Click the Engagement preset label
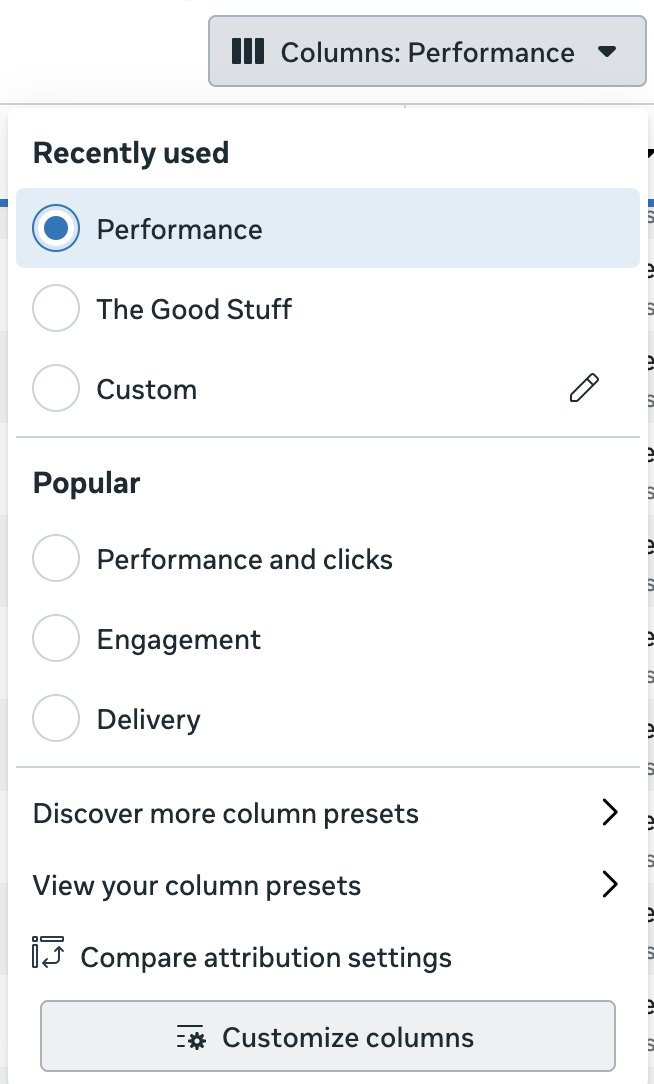 179,639
